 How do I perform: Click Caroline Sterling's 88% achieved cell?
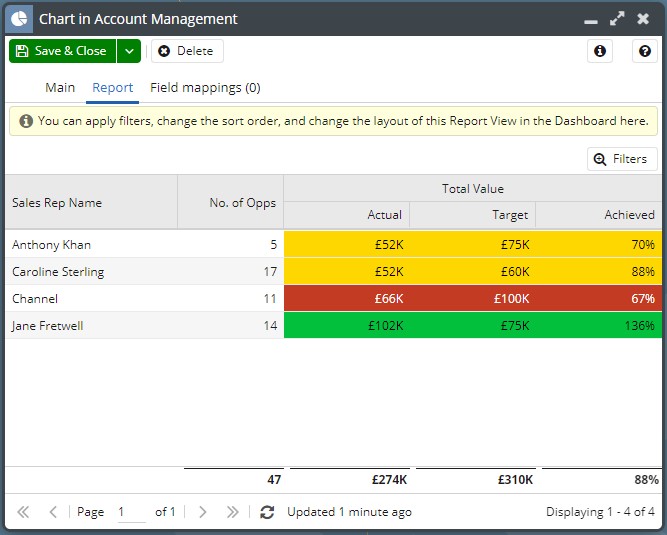[x=599, y=271]
